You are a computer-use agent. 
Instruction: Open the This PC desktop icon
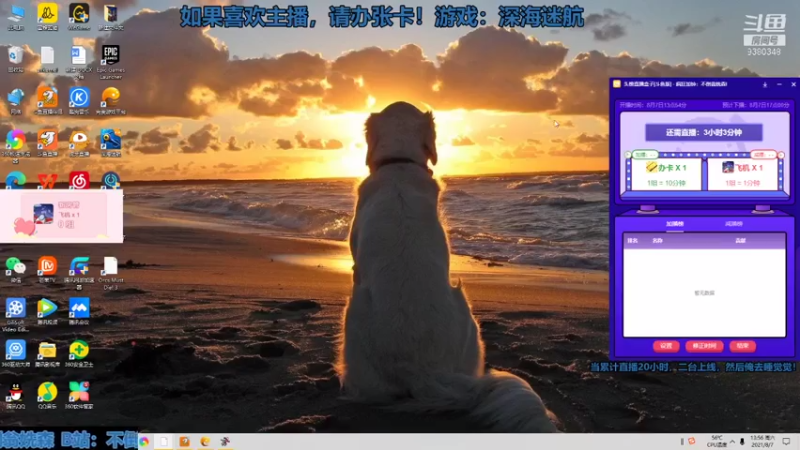click(x=16, y=16)
